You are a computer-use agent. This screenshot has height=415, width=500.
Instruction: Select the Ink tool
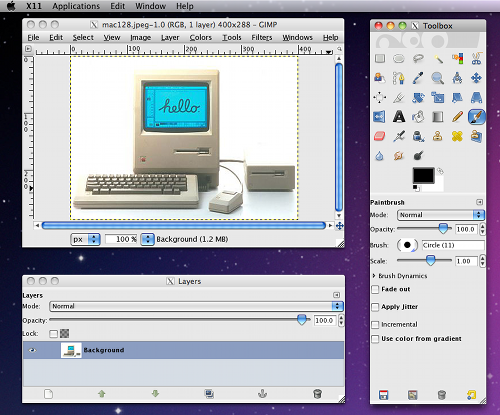tap(418, 136)
